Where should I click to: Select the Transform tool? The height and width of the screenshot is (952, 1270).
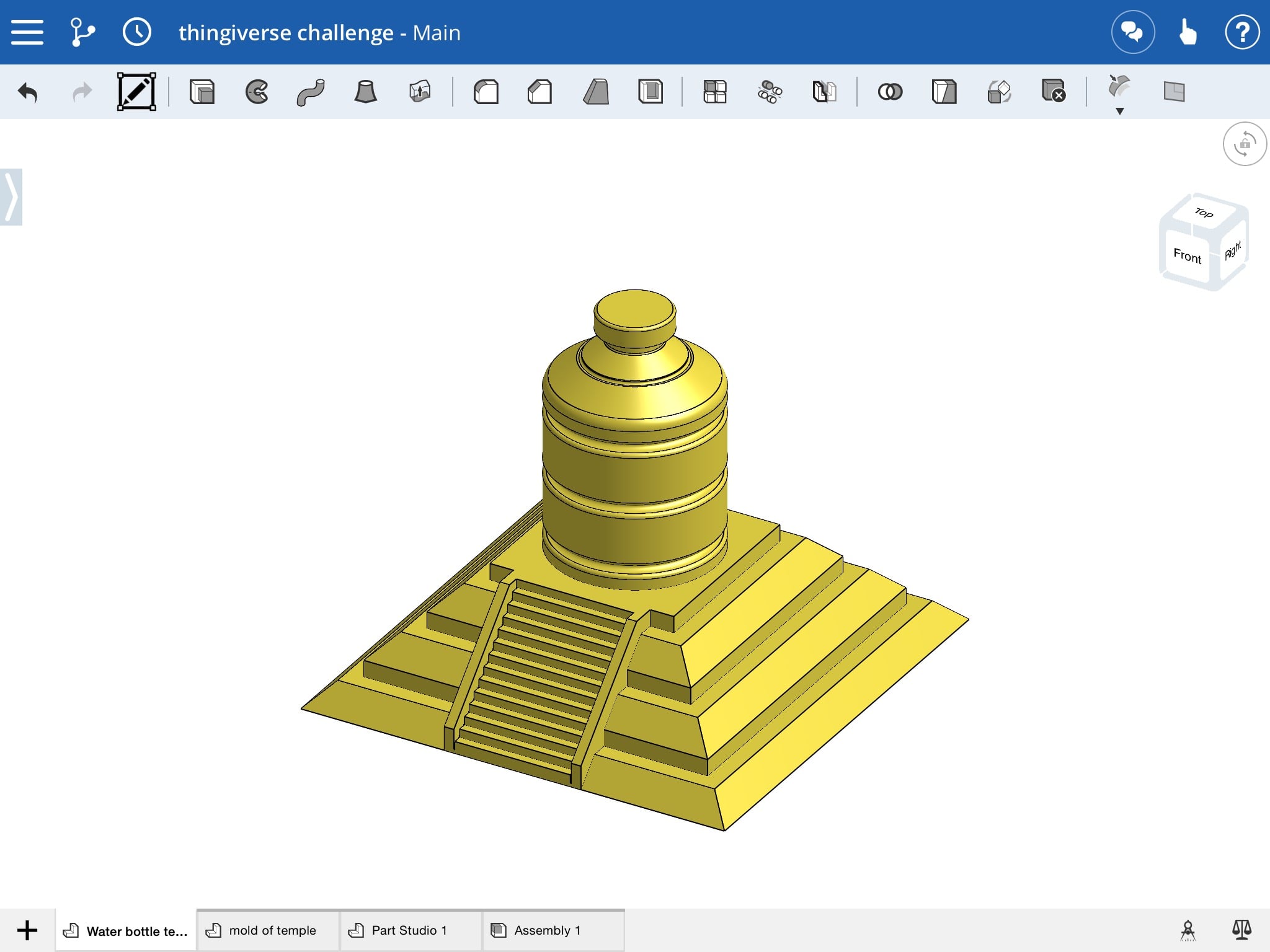[x=999, y=92]
